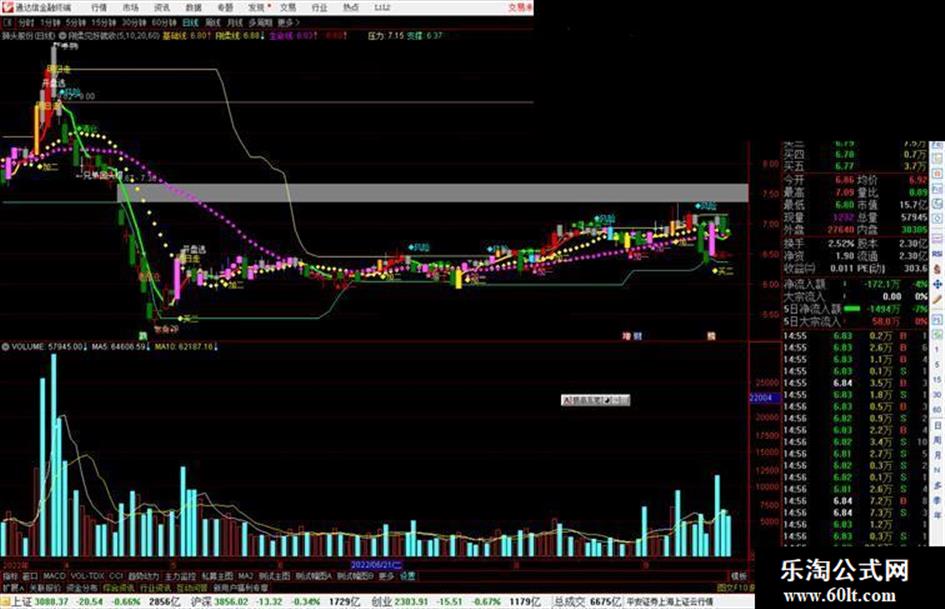Select 日 period in right sidebar
The image size is (945, 609).
tap(937, 426)
